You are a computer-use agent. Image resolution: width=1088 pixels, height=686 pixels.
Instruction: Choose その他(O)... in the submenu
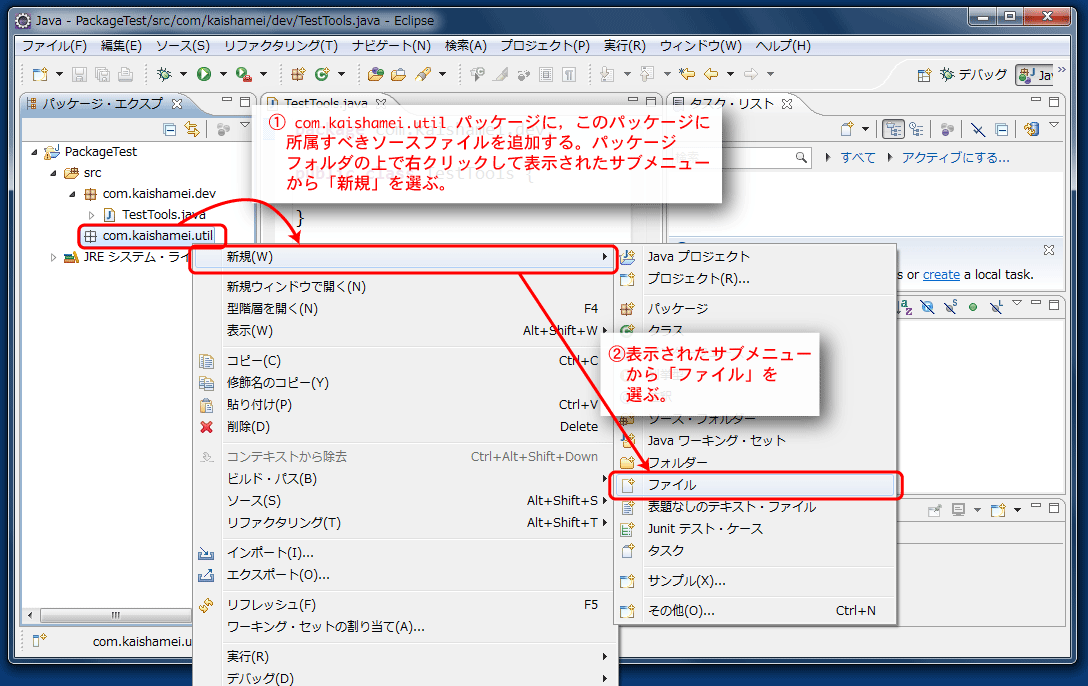pyautogui.click(x=756, y=611)
